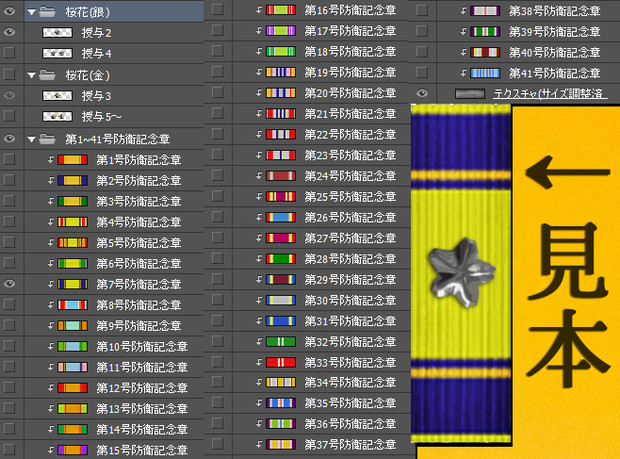Viewport: 620px width, 459px height.
Task: Click clipping mask arrow of 第28号防衛記念章
Action: click(259, 259)
